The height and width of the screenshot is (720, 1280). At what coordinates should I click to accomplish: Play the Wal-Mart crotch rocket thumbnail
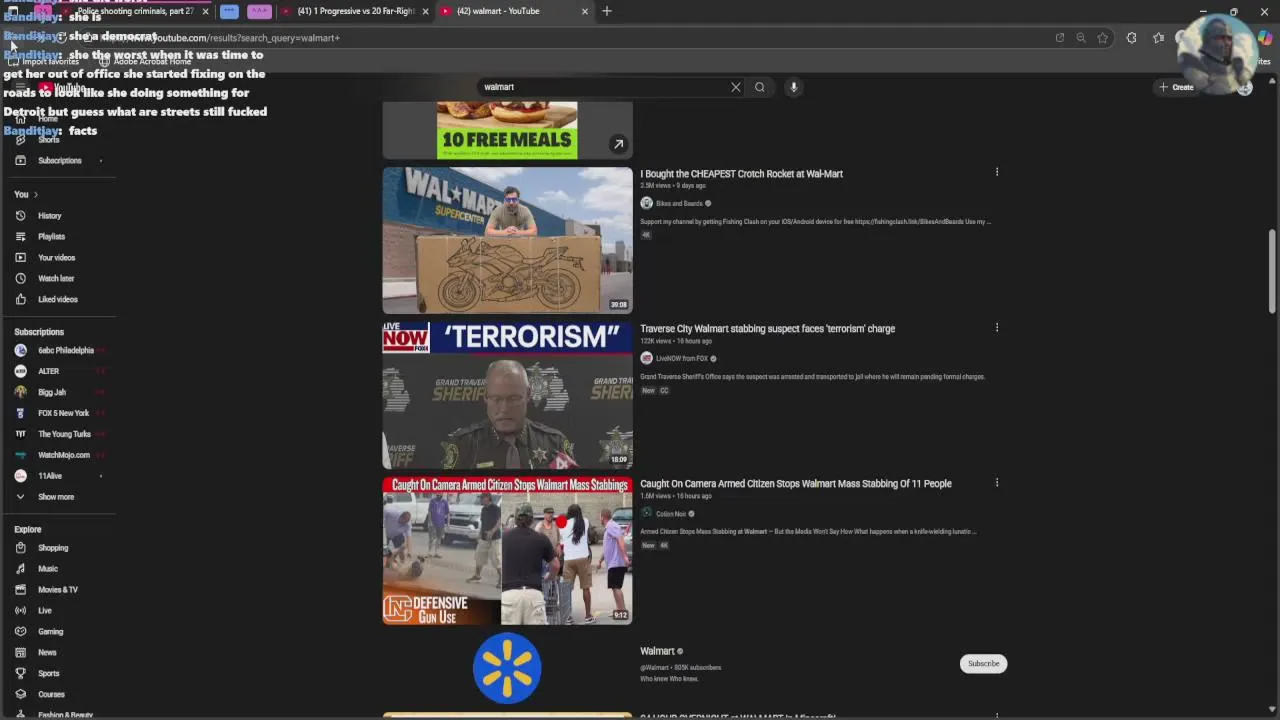pyautogui.click(x=507, y=240)
